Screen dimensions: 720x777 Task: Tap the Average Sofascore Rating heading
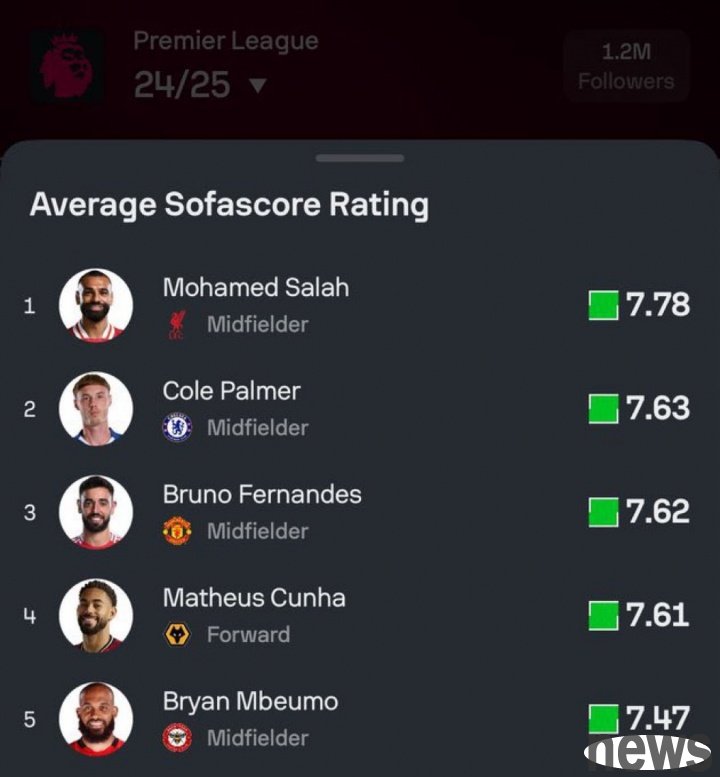(x=229, y=205)
